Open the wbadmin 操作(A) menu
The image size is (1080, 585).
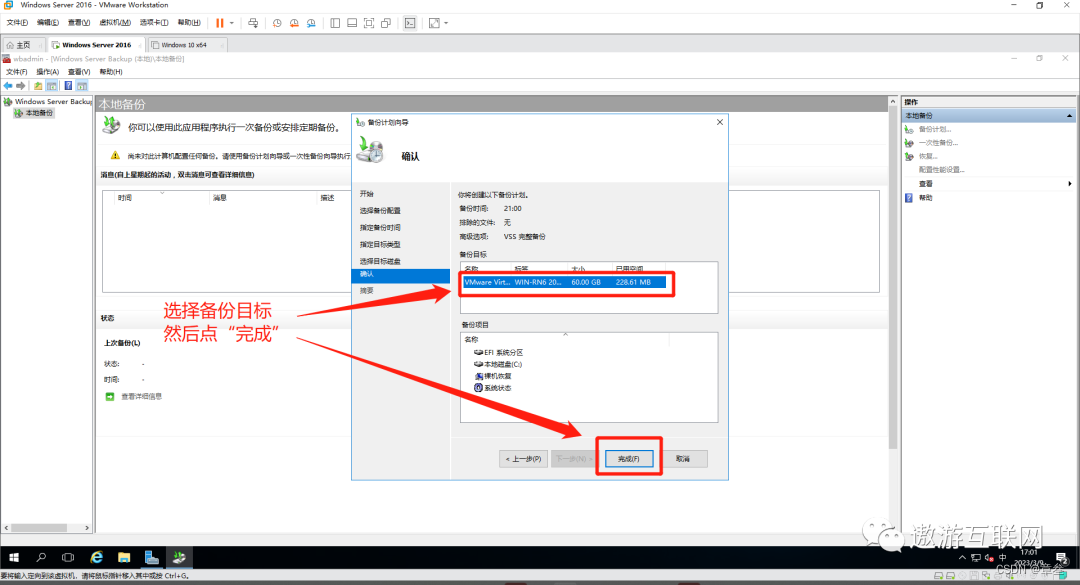tap(48, 72)
